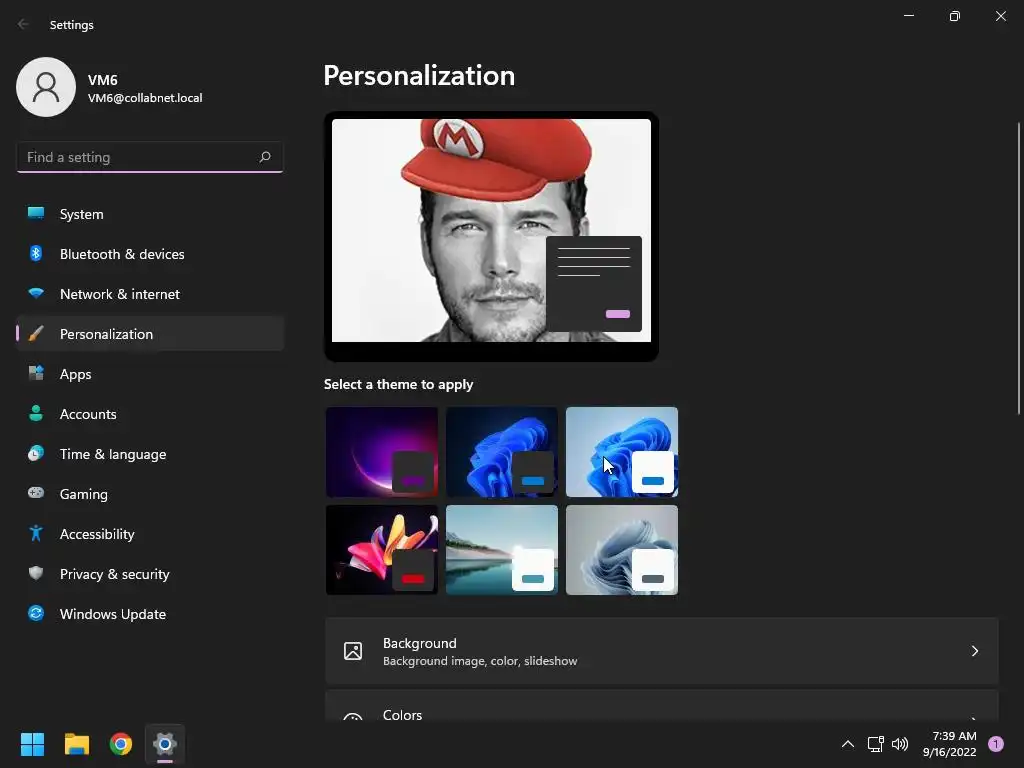Click the vertical scrollbar on the right
1024x768 pixels.
[1018, 268]
